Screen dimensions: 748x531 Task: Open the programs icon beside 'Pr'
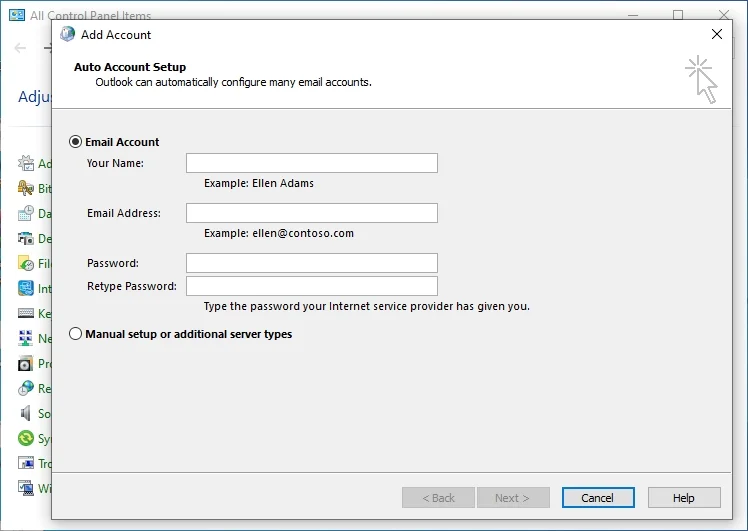click(26, 363)
